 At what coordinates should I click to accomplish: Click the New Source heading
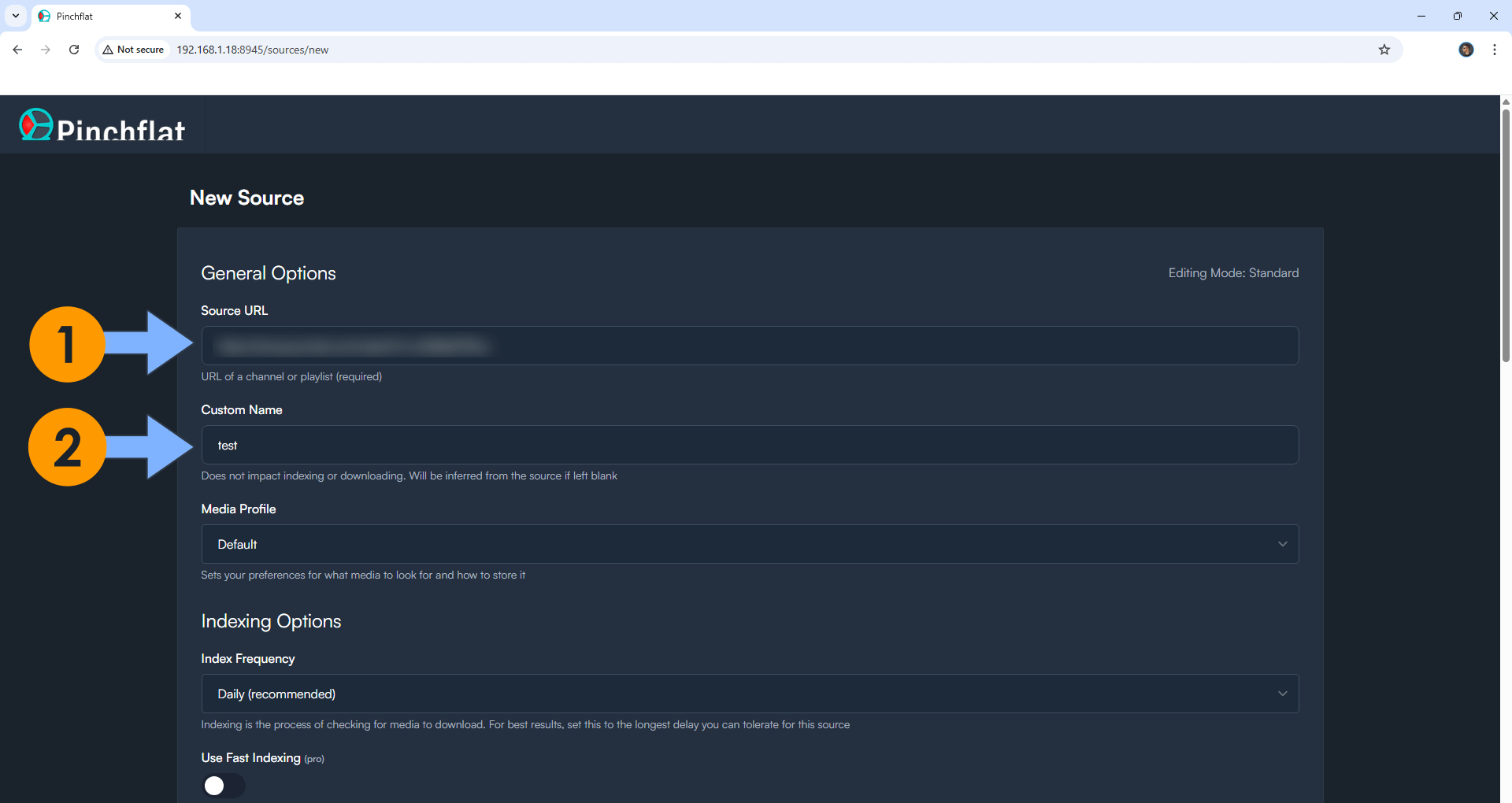coord(246,198)
